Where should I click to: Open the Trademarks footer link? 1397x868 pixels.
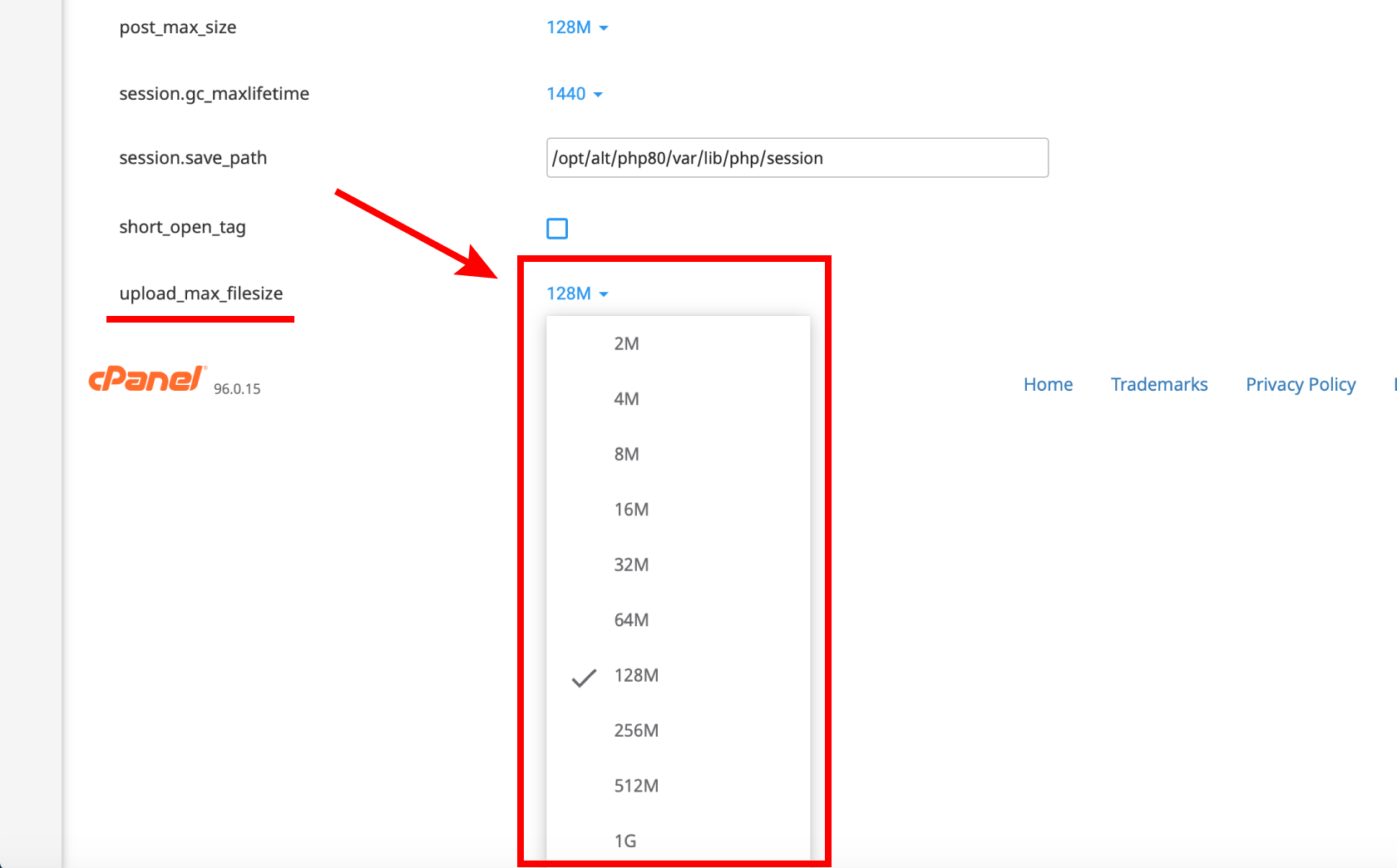point(1159,384)
